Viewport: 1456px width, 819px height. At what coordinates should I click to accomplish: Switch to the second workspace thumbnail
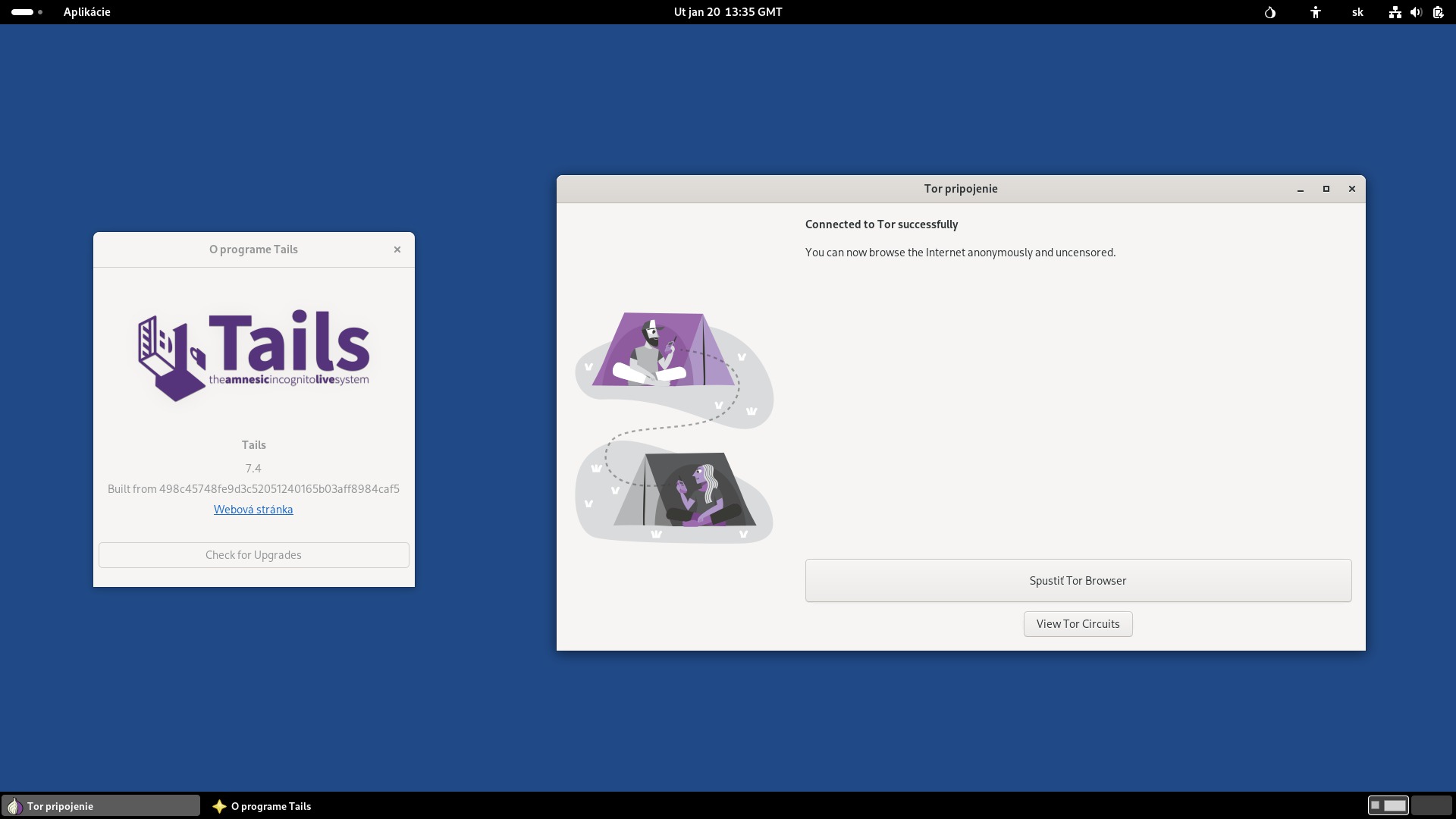coord(1431,805)
